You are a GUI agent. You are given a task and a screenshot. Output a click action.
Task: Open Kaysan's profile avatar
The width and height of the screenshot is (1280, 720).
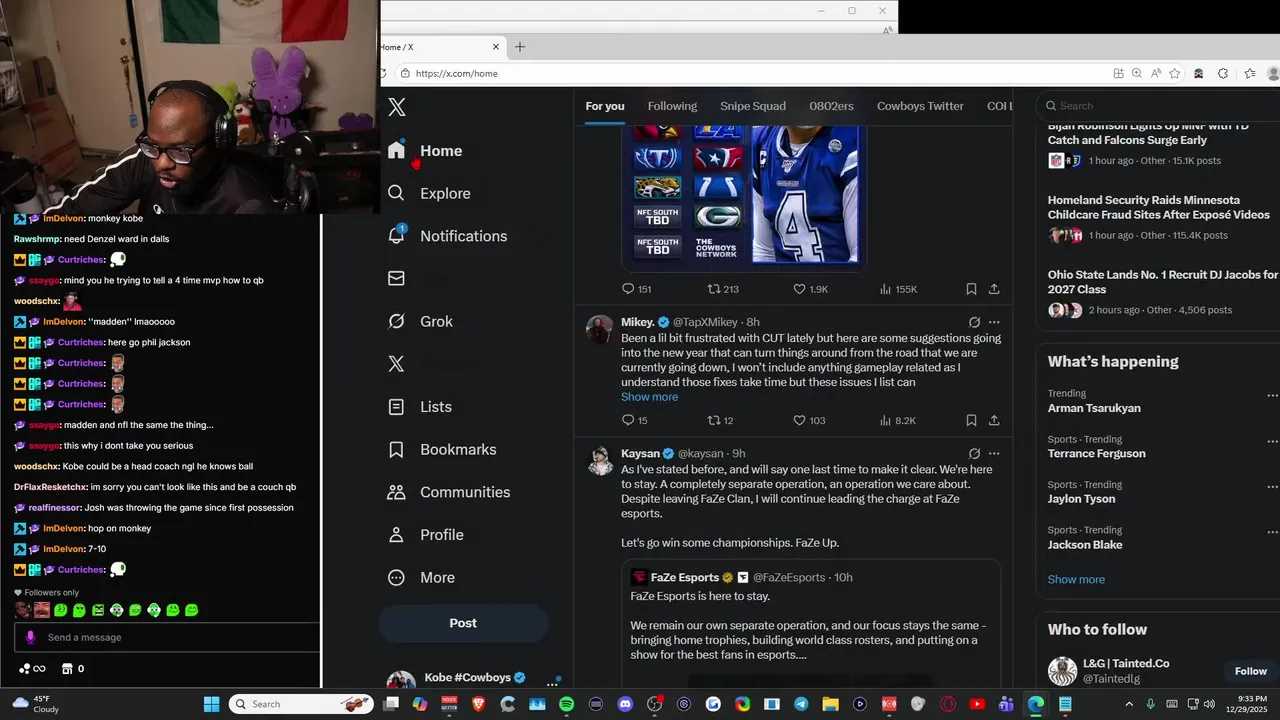click(x=600, y=460)
